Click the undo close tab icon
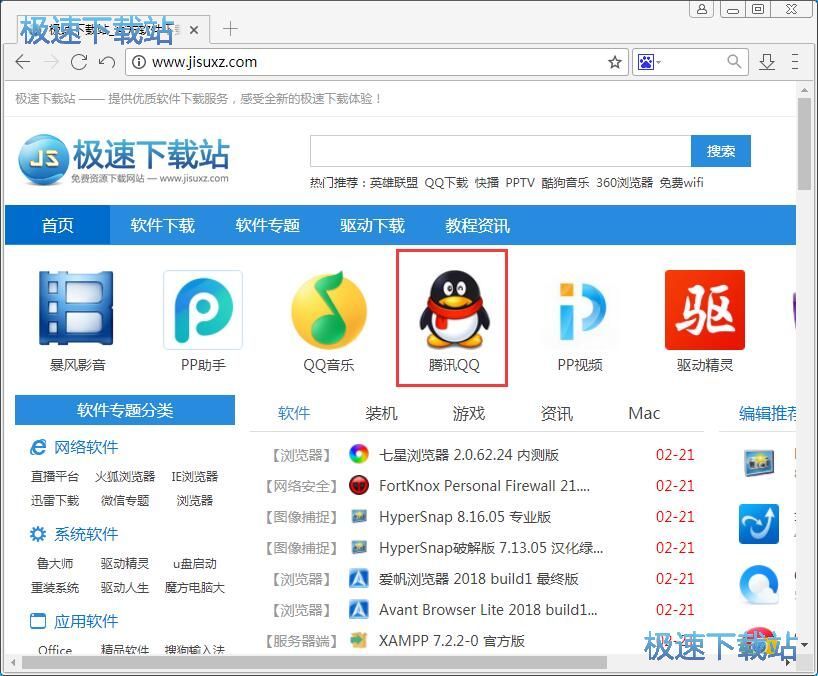Screen dimensions: 818x676 click(x=107, y=62)
